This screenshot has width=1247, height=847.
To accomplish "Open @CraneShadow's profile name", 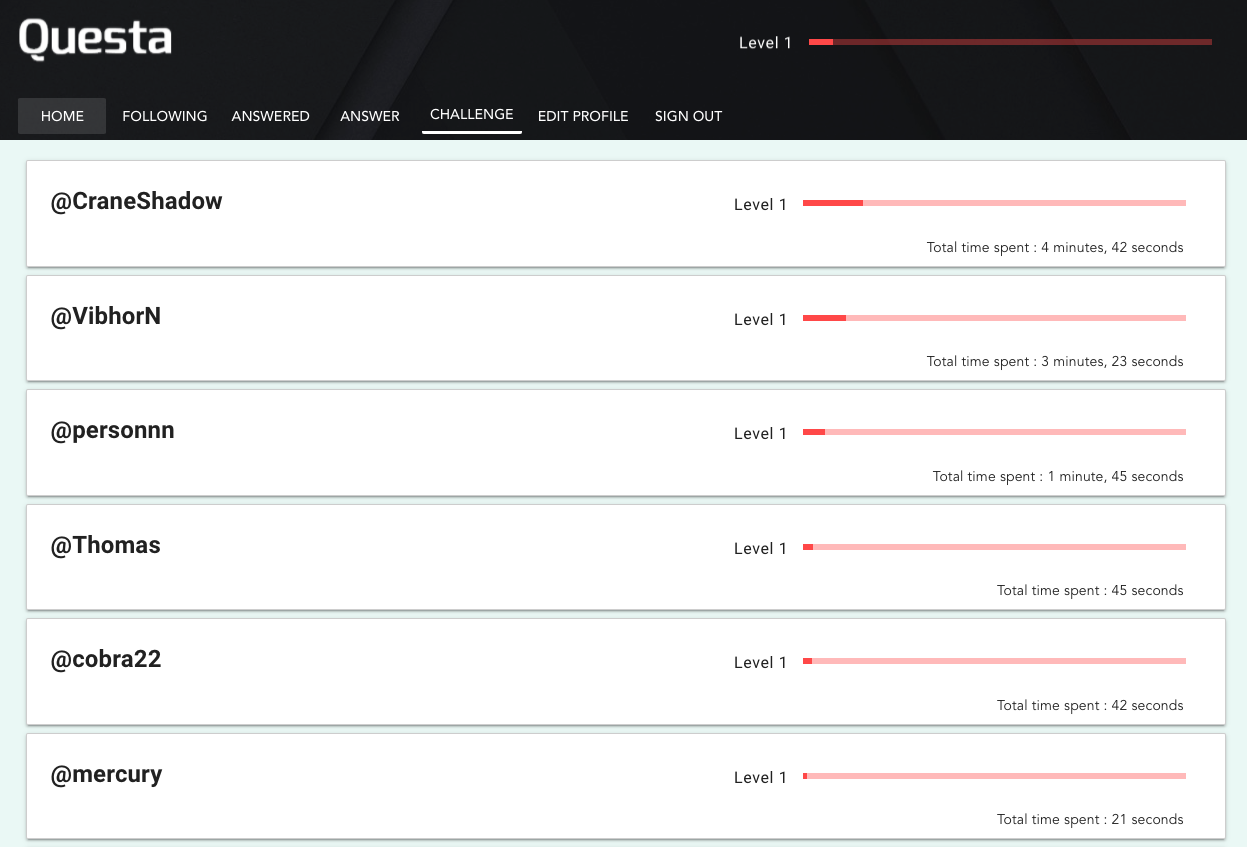I will pyautogui.click(x=137, y=201).
